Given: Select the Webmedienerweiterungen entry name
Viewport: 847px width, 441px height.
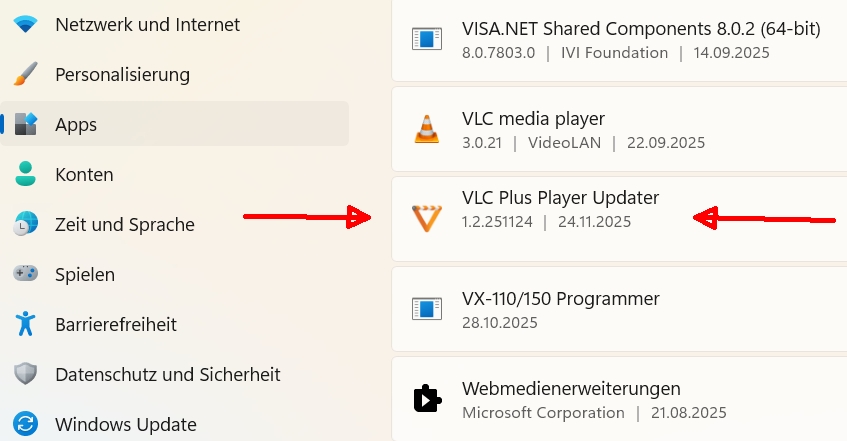Looking at the screenshot, I should tap(571, 388).
